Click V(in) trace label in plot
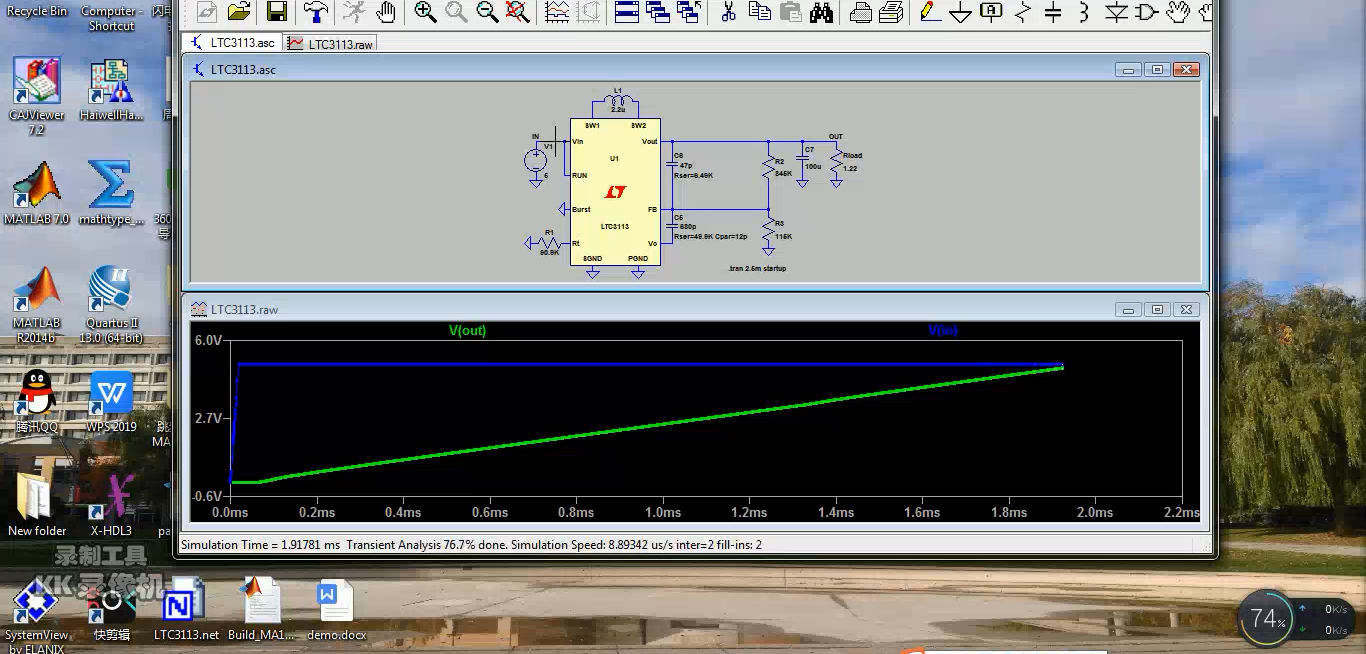 pos(943,330)
